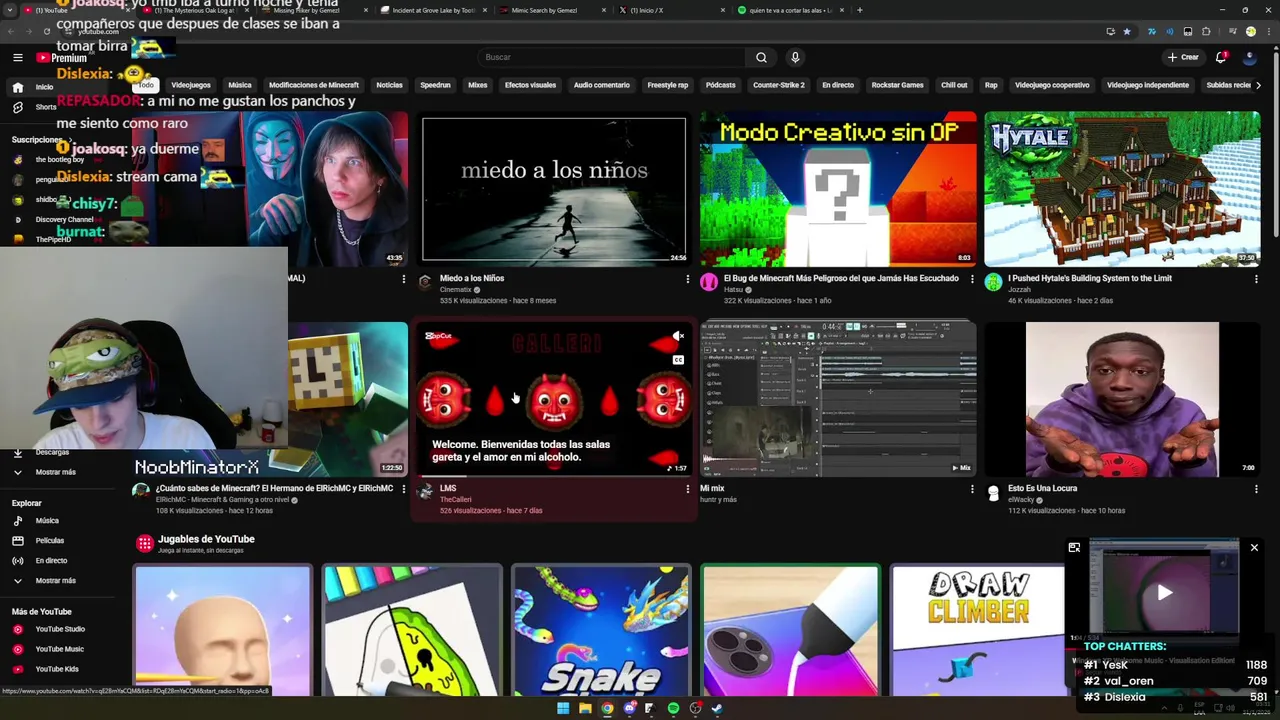Expand Mostrar más under Explorar
This screenshot has height=720, width=1280.
pyautogui.click(x=56, y=580)
